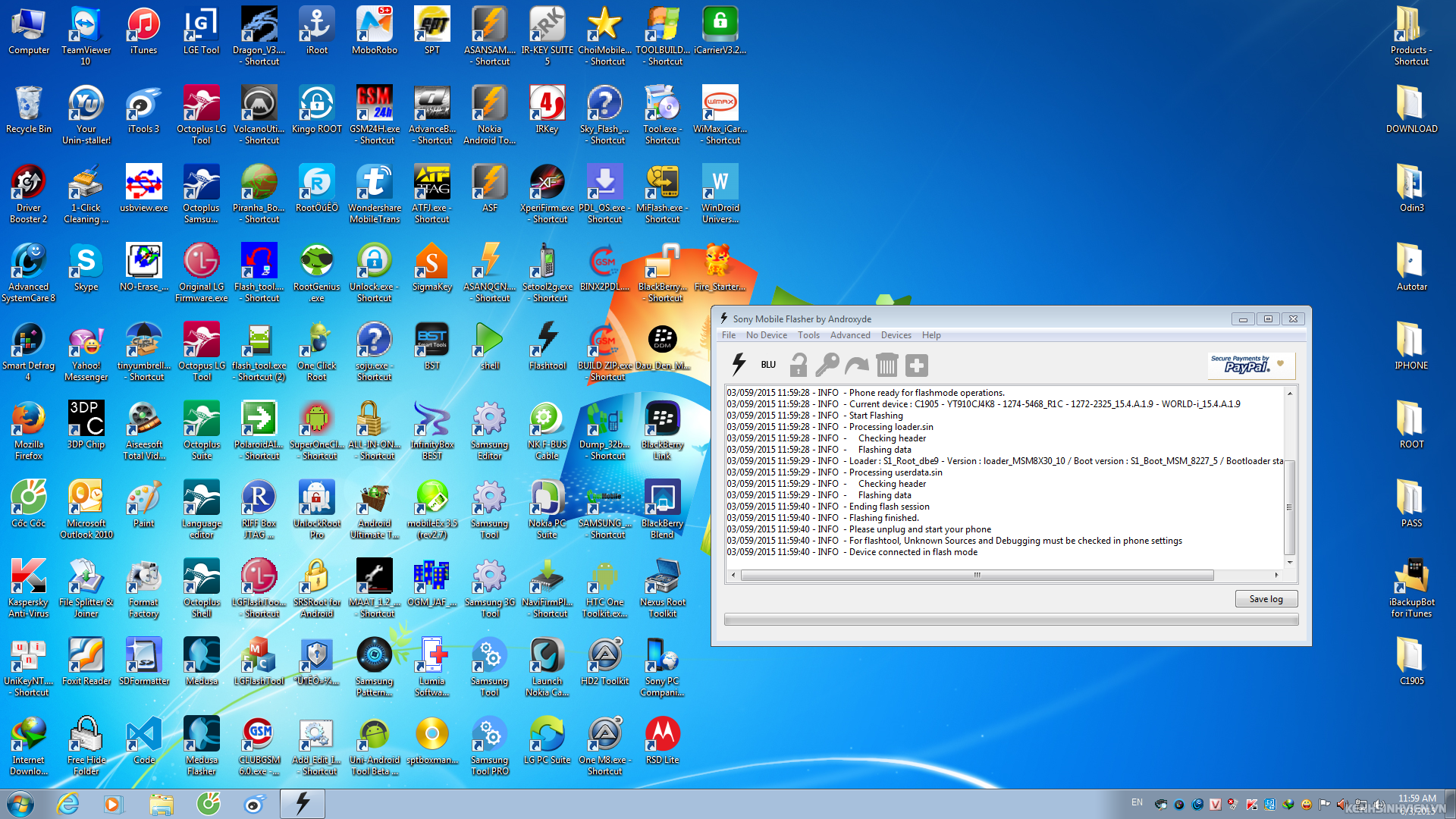Select the LGE Tool desktop icon

(x=201, y=30)
